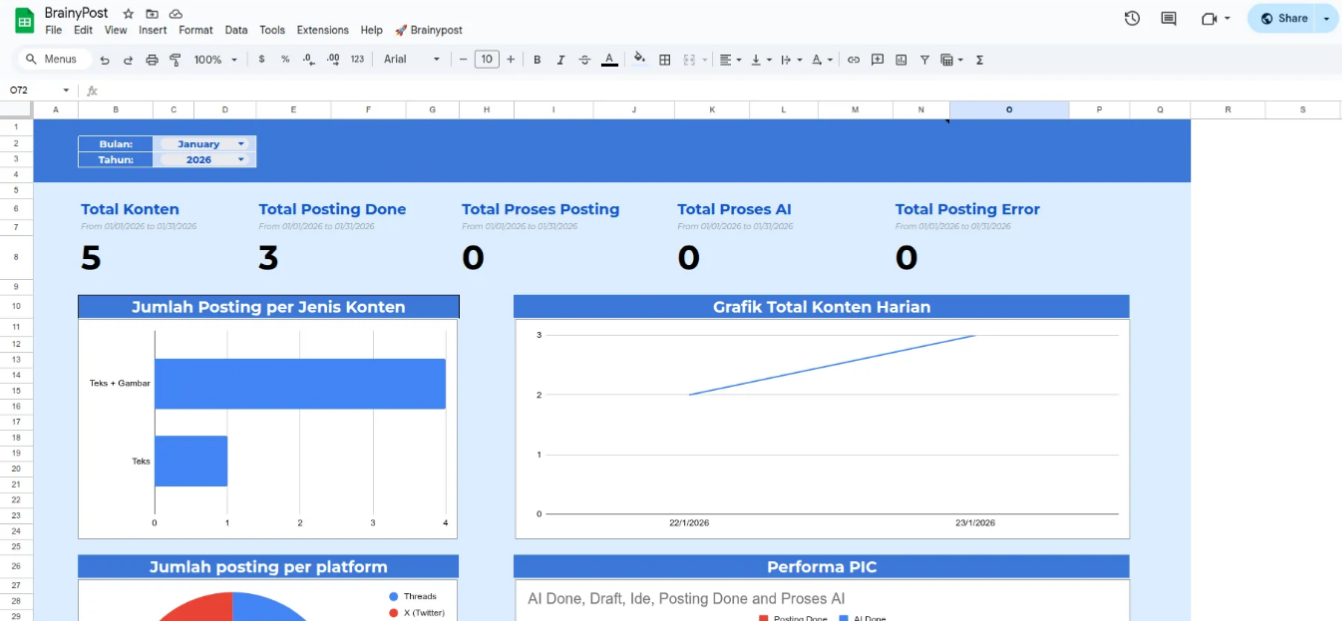The width and height of the screenshot is (1342, 621).
Task: Click the move to folder icon
Action: click(x=152, y=15)
